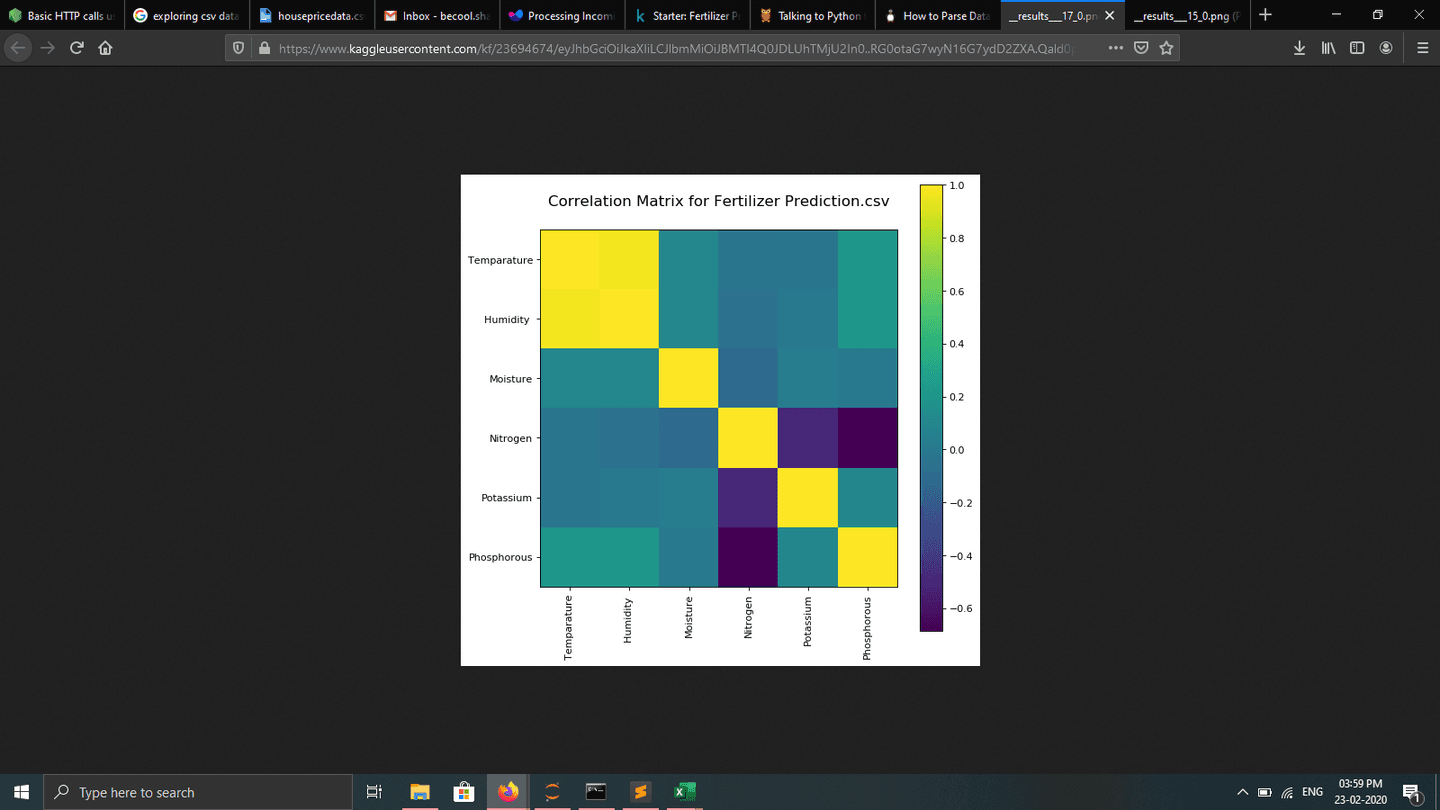Toggle the browser sidebar
This screenshot has width=1440, height=810.
click(x=1357, y=48)
